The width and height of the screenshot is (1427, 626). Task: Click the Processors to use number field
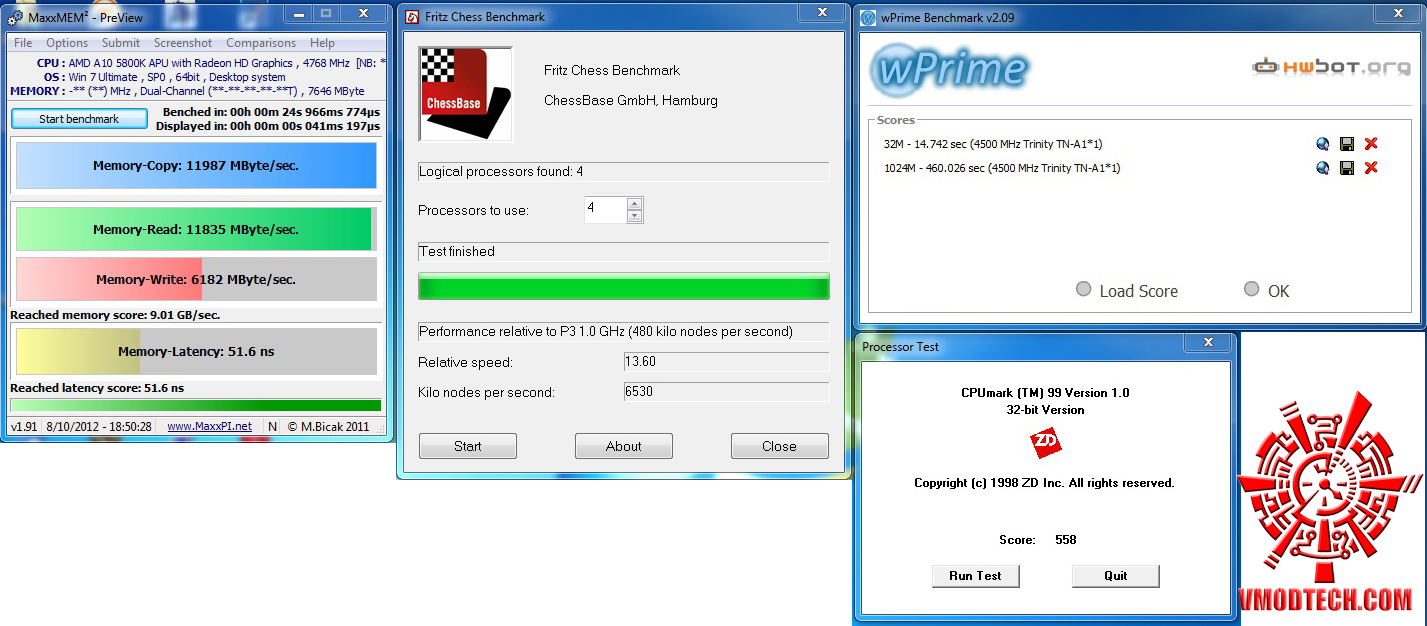click(605, 210)
